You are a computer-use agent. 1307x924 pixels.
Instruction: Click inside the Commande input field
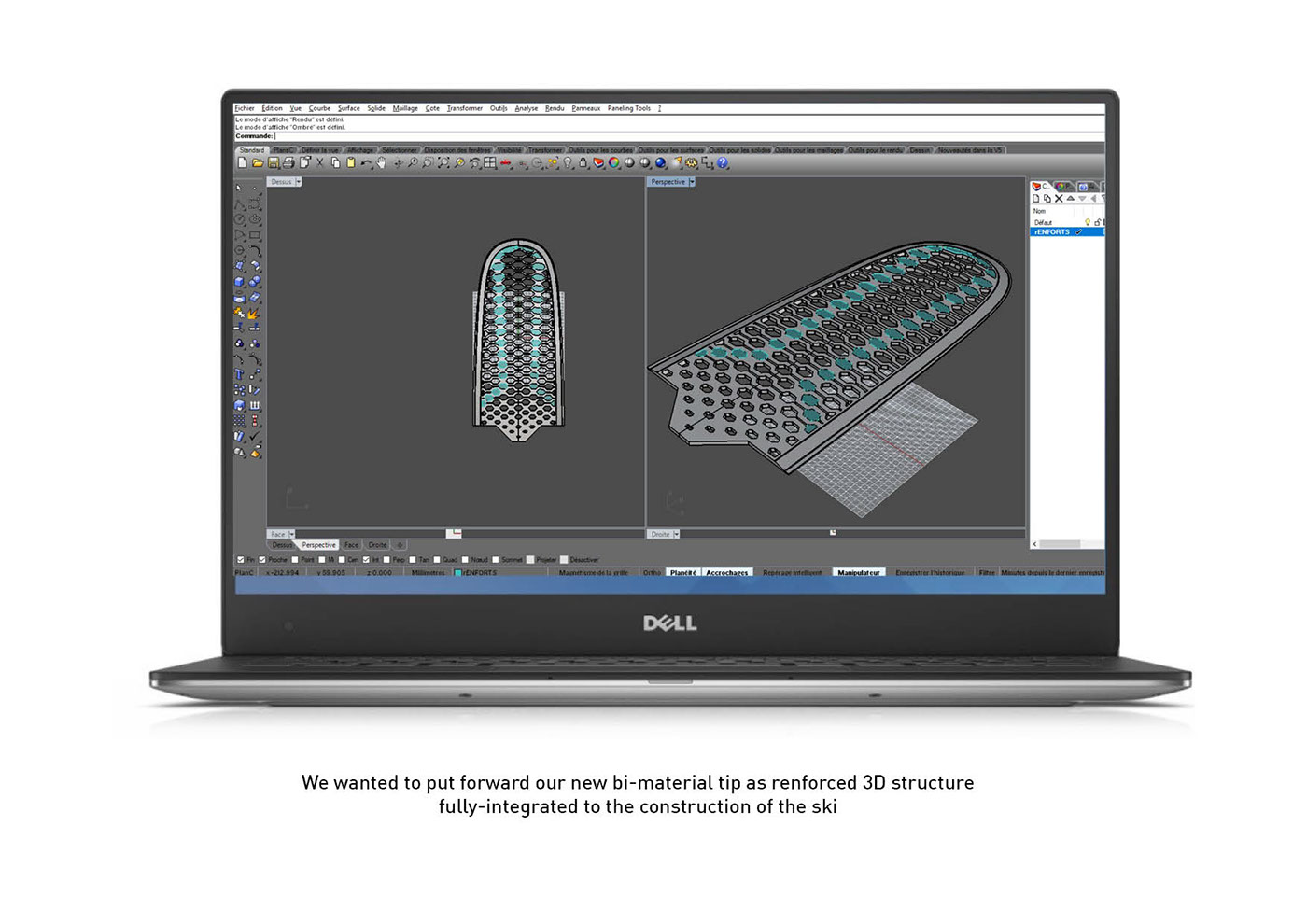pos(373,135)
